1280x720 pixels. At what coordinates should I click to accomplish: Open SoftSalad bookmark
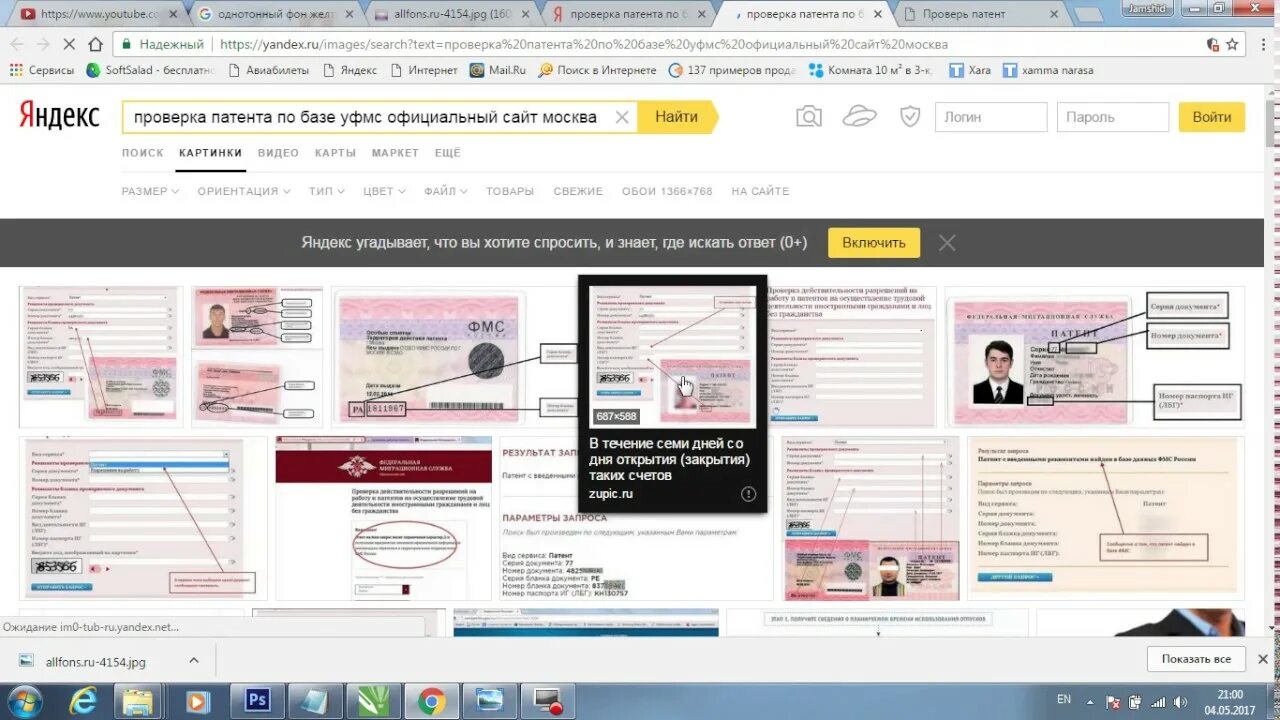(x=151, y=70)
